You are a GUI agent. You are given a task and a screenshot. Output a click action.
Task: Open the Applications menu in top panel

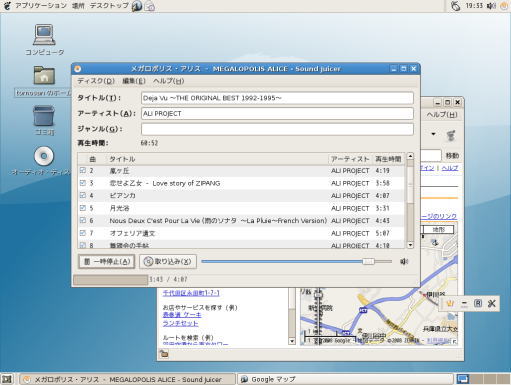point(41,6)
